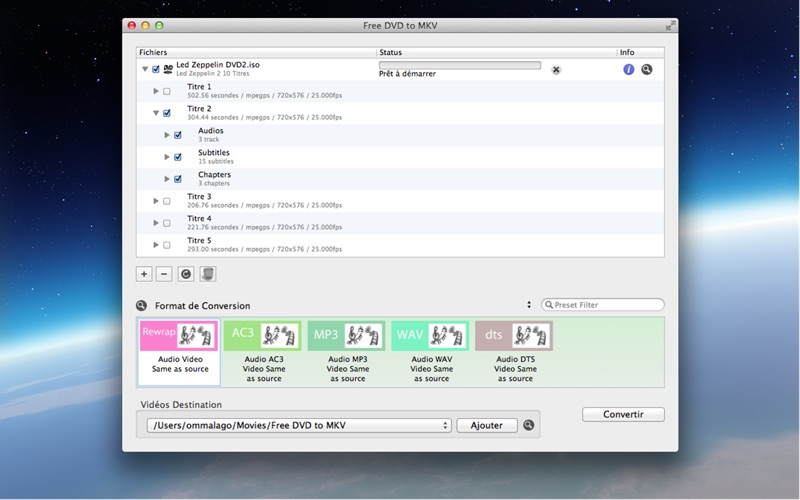Click the search icon inside Preset Filter field
800x500 pixels.
pyautogui.click(x=548, y=305)
